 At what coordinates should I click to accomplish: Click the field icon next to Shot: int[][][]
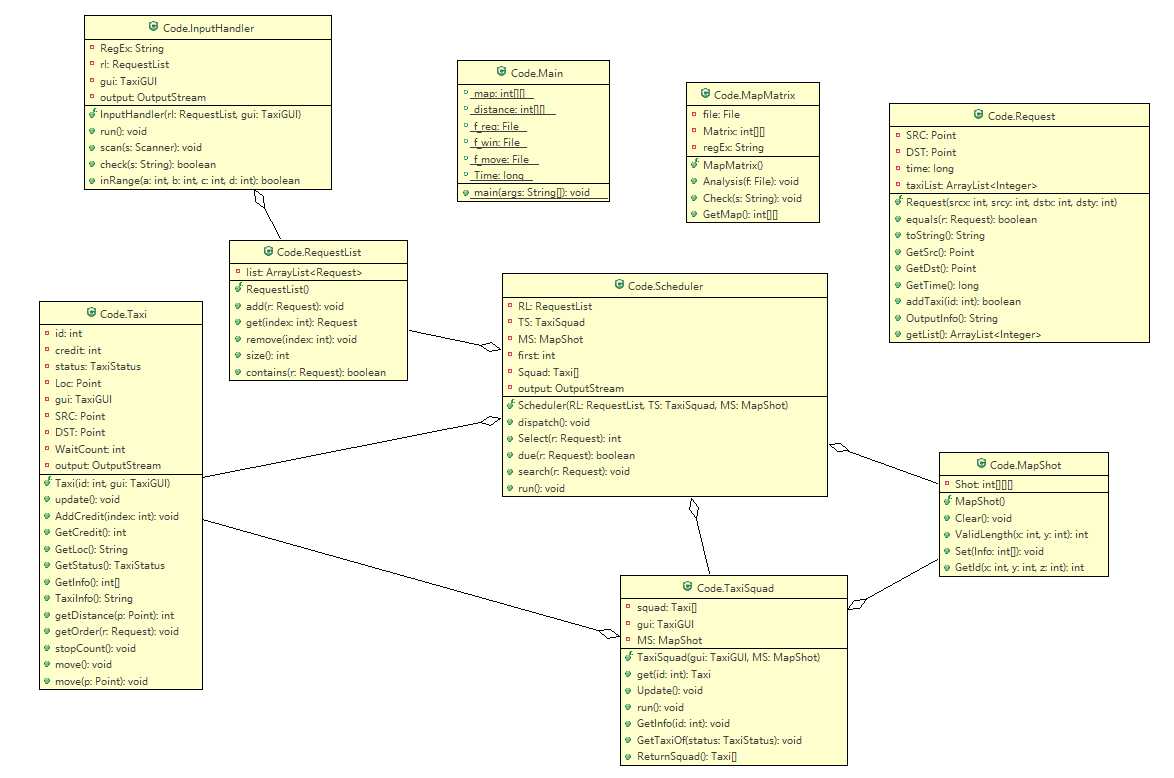pyautogui.click(x=947, y=484)
